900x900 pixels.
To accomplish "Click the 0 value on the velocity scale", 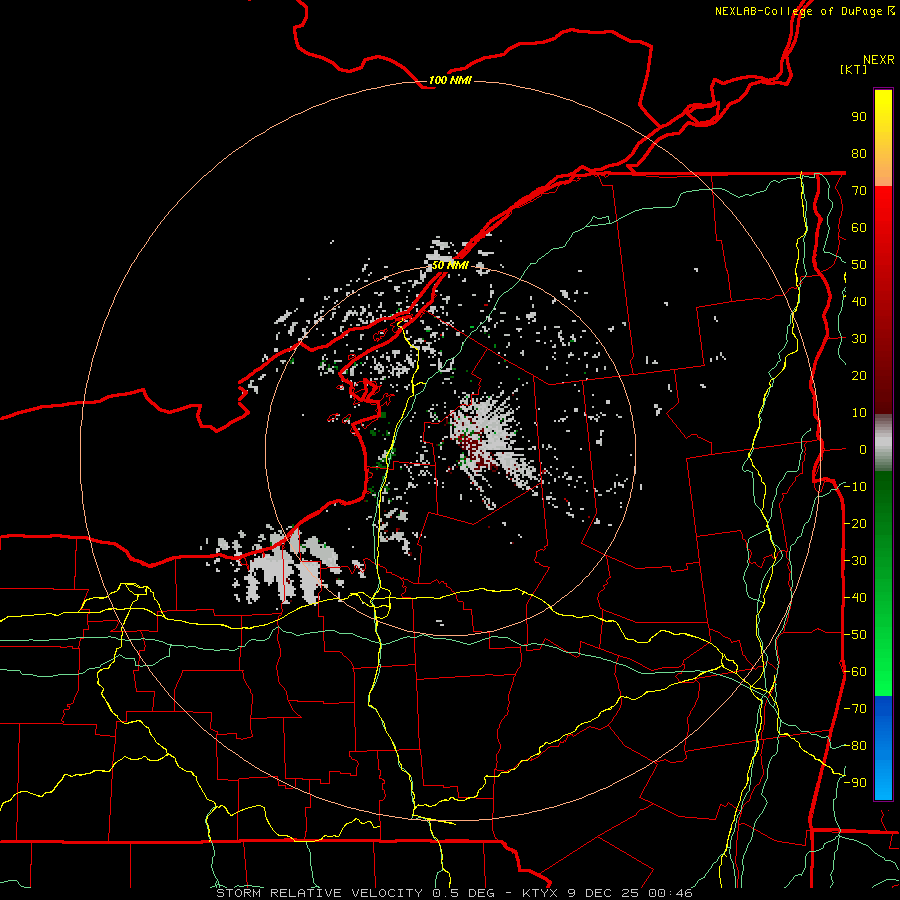I will click(x=863, y=449).
